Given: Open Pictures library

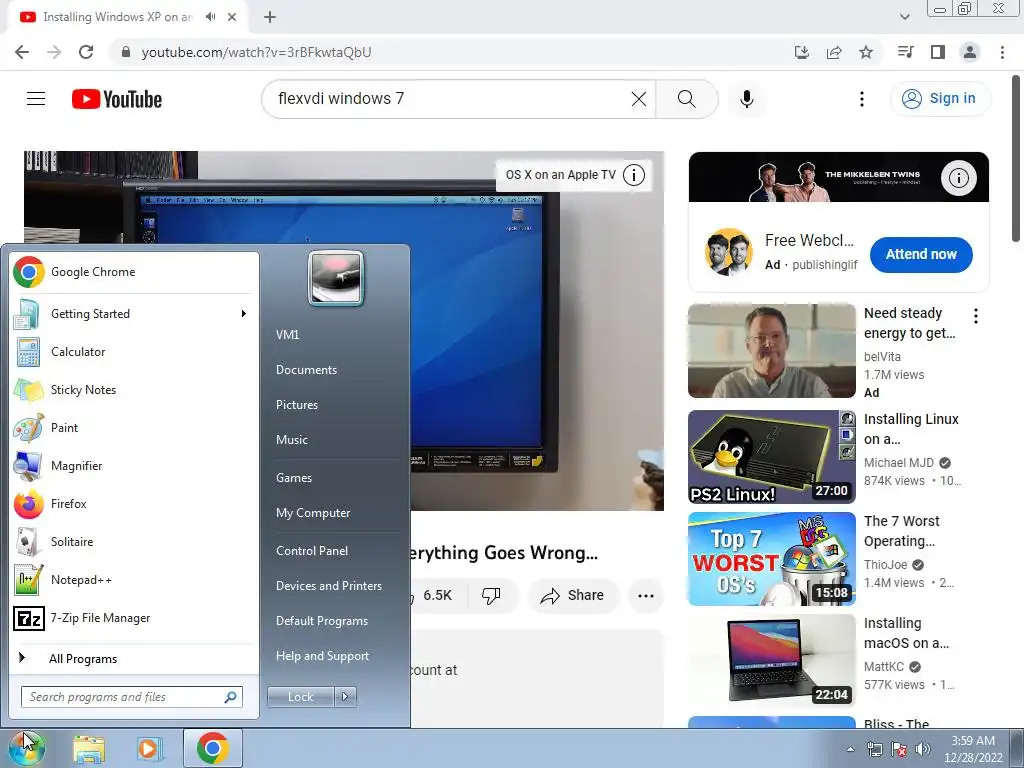Looking at the screenshot, I should pyautogui.click(x=296, y=405).
